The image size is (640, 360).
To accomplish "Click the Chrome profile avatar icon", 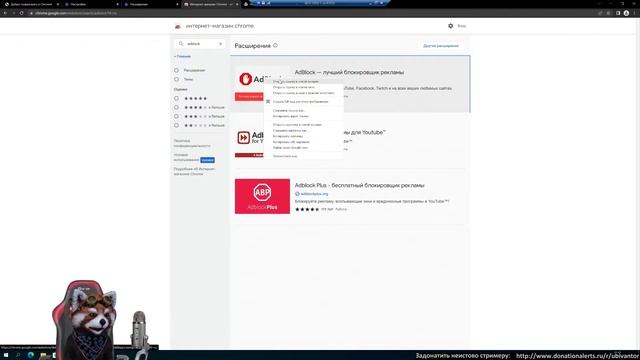I will 626,13.
